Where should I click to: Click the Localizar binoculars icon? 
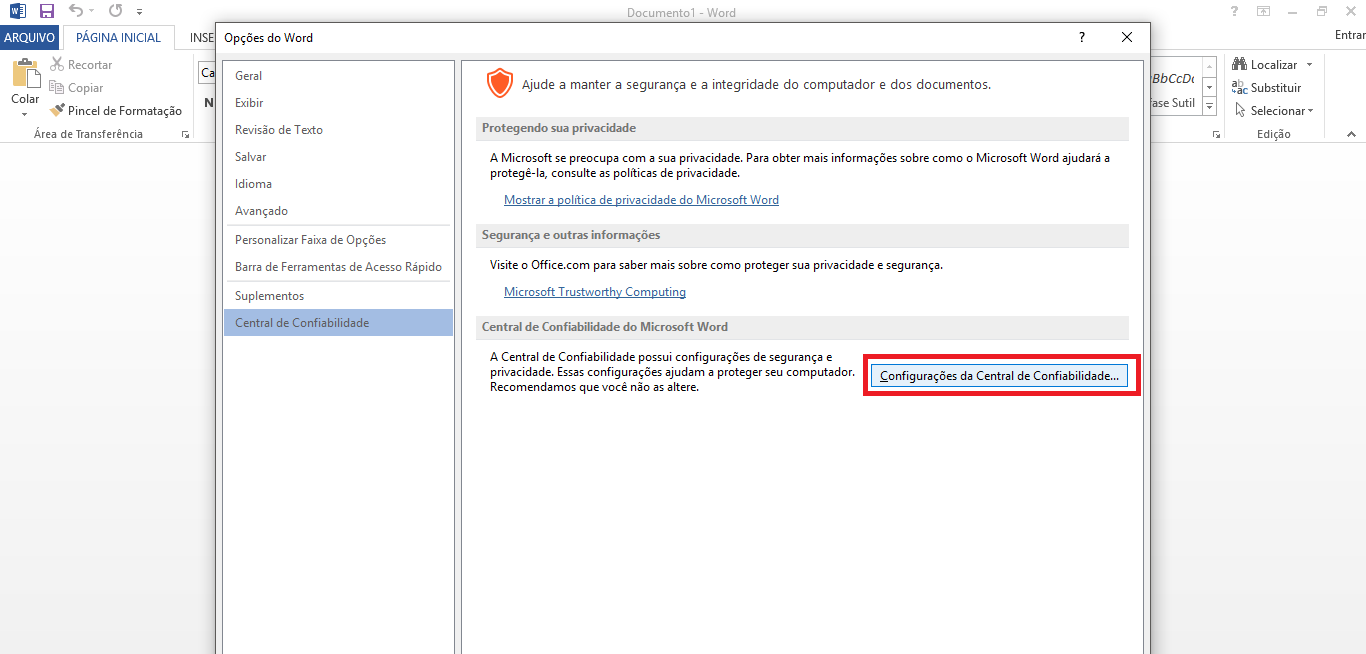[1240, 65]
